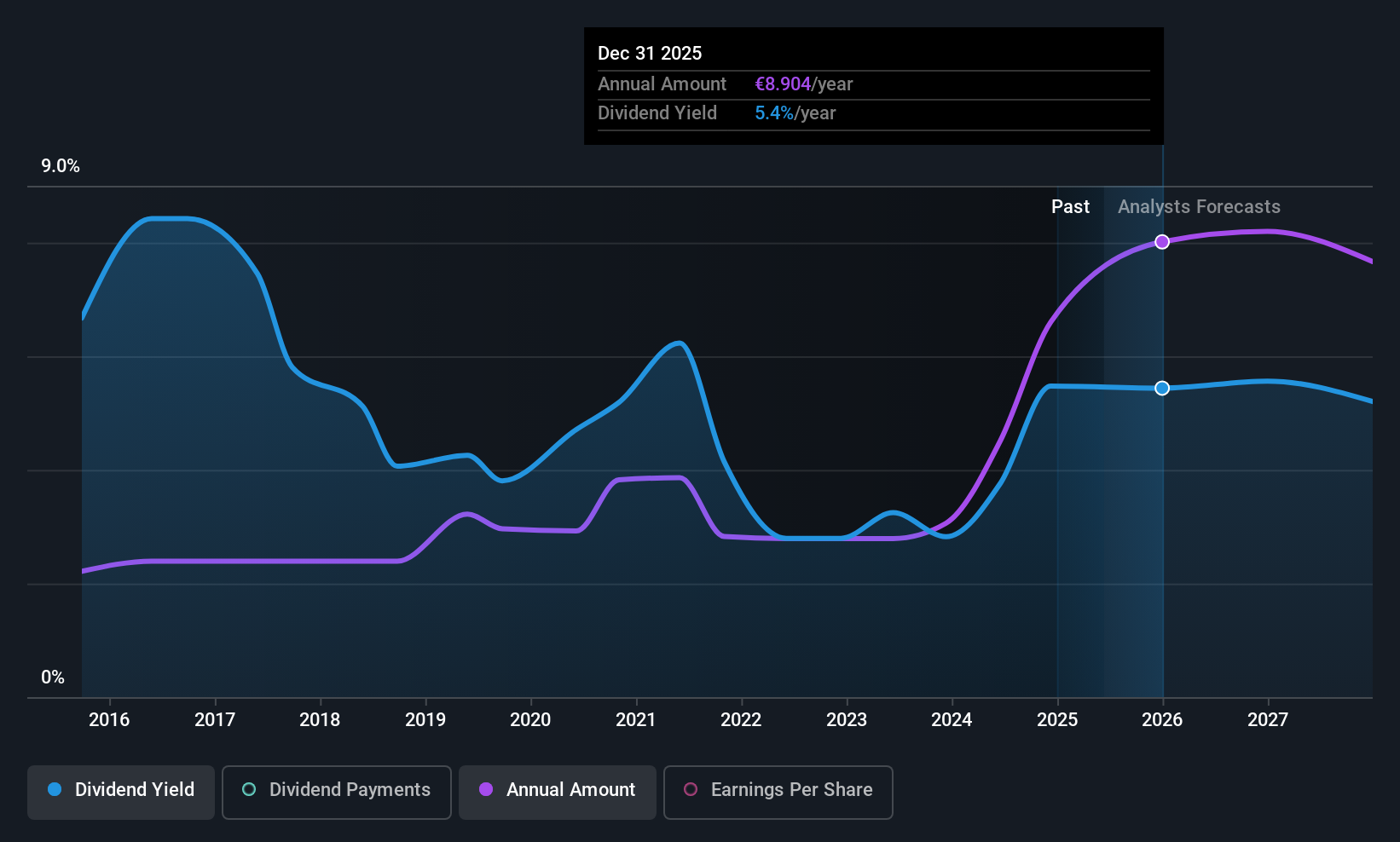Click the pink Earnings Per Share circle
This screenshot has width=1400, height=842.
pyautogui.click(x=691, y=789)
